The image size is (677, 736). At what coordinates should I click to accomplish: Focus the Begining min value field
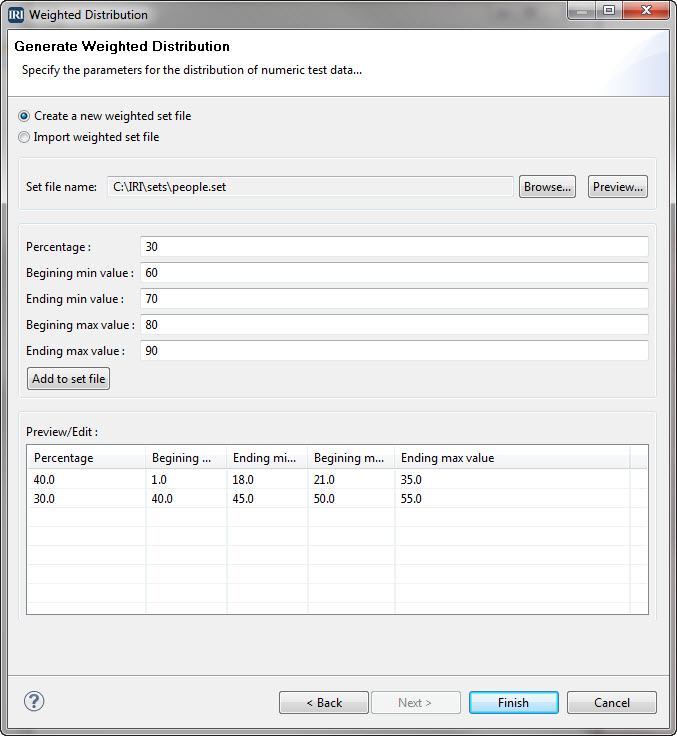394,273
